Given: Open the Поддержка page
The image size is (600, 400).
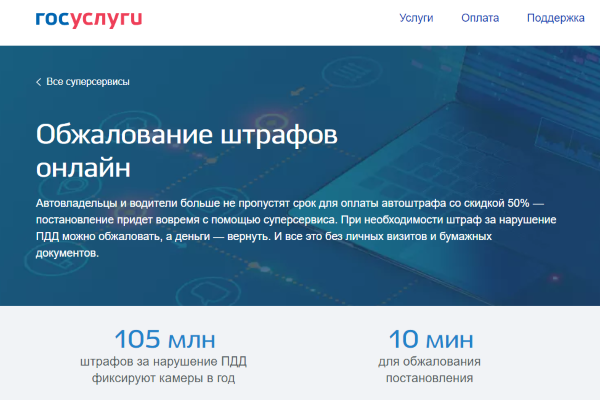Looking at the screenshot, I should click(x=555, y=18).
